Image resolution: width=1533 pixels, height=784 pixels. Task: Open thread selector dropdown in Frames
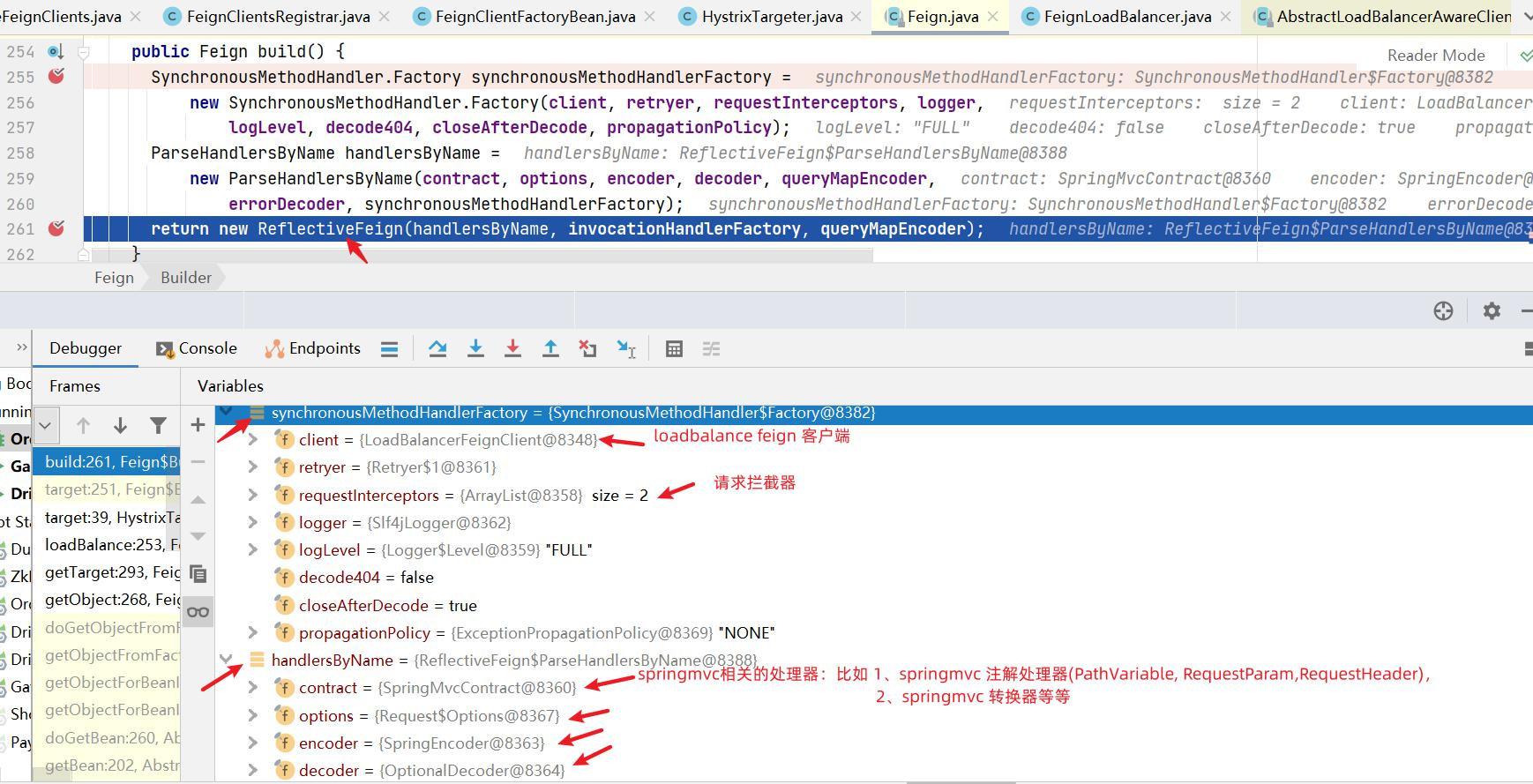coord(46,425)
